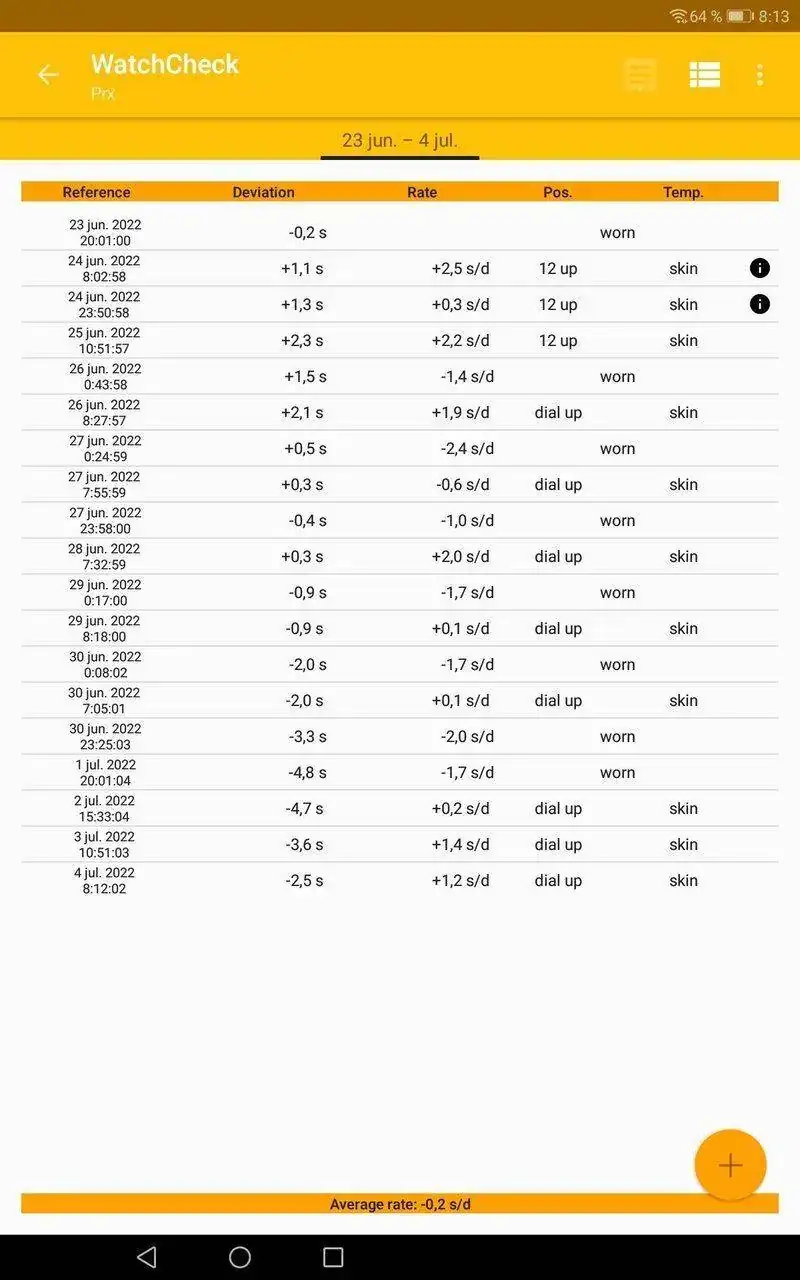Click the Temp. column header

pyautogui.click(x=683, y=192)
